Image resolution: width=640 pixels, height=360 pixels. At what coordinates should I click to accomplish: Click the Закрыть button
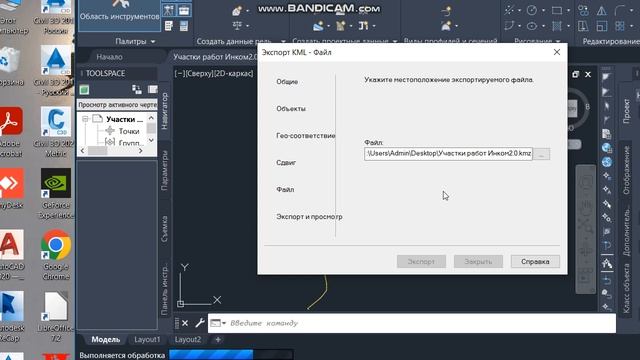[478, 261]
